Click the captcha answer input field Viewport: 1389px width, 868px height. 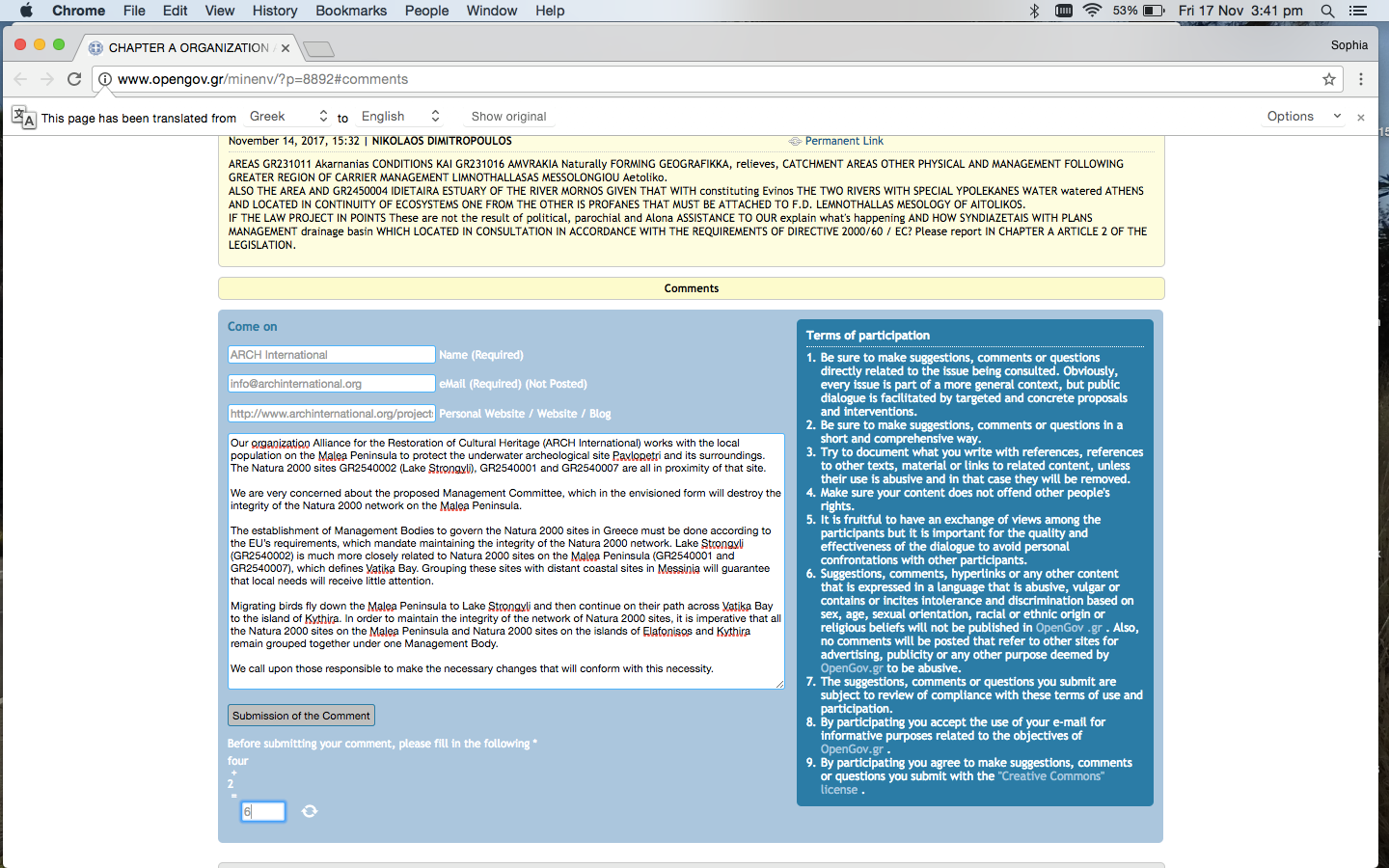[x=263, y=812]
